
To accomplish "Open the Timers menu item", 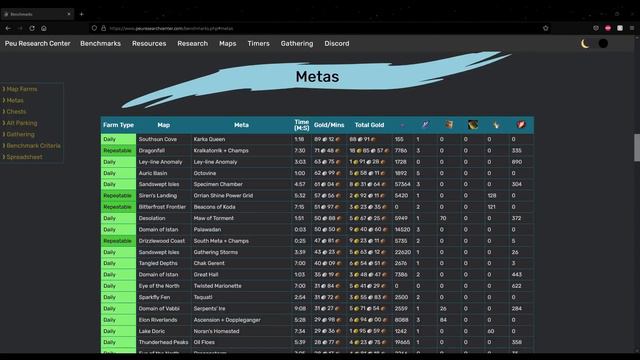I will tap(258, 43).
